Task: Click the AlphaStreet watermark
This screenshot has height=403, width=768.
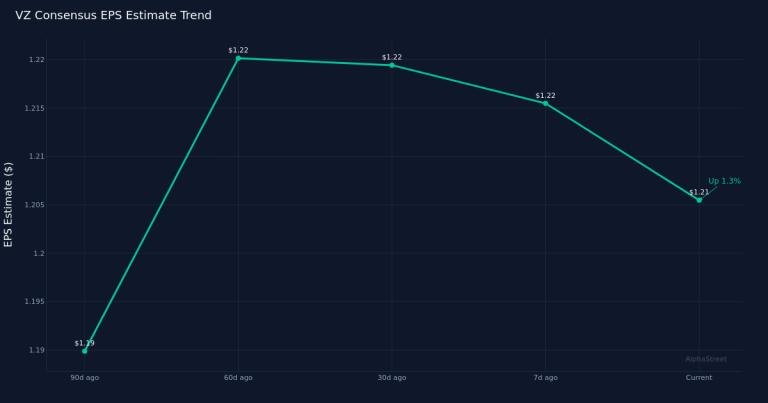Action: coord(706,359)
